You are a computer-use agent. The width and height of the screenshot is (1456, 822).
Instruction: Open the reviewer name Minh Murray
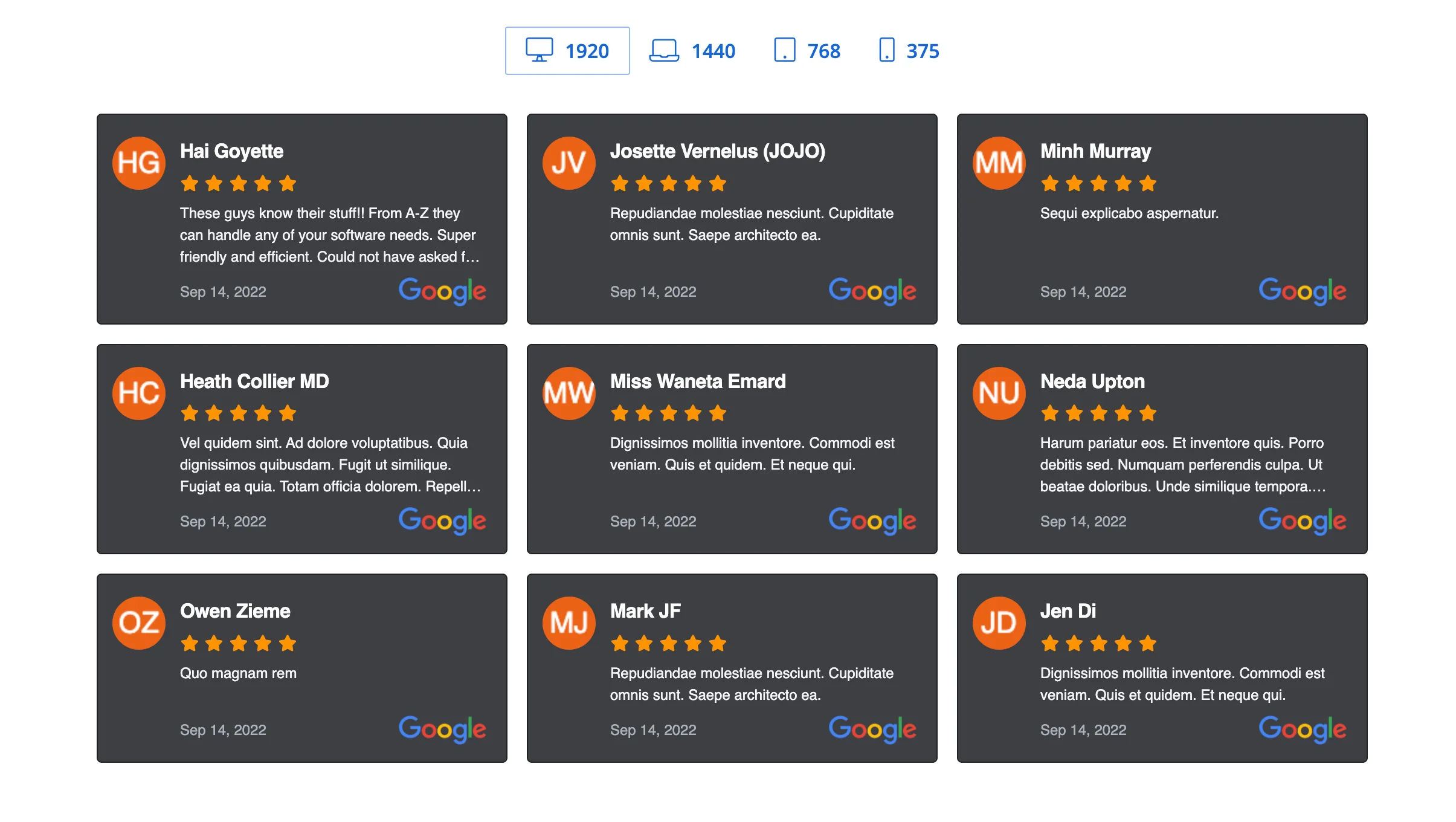point(1096,151)
